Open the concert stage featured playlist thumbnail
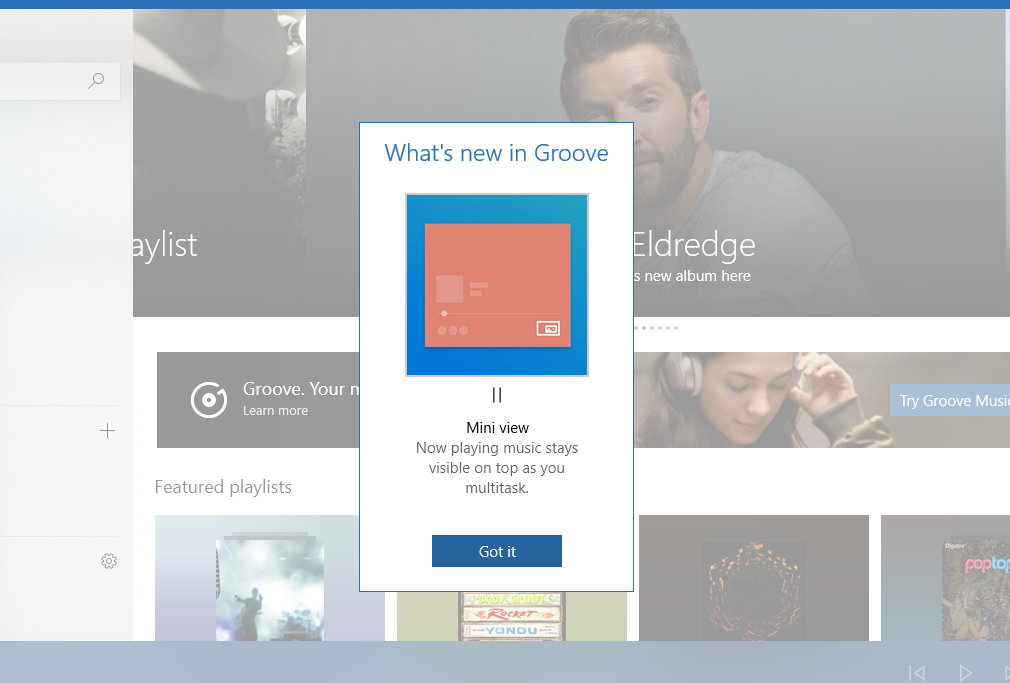The image size is (1010, 683). 269,578
